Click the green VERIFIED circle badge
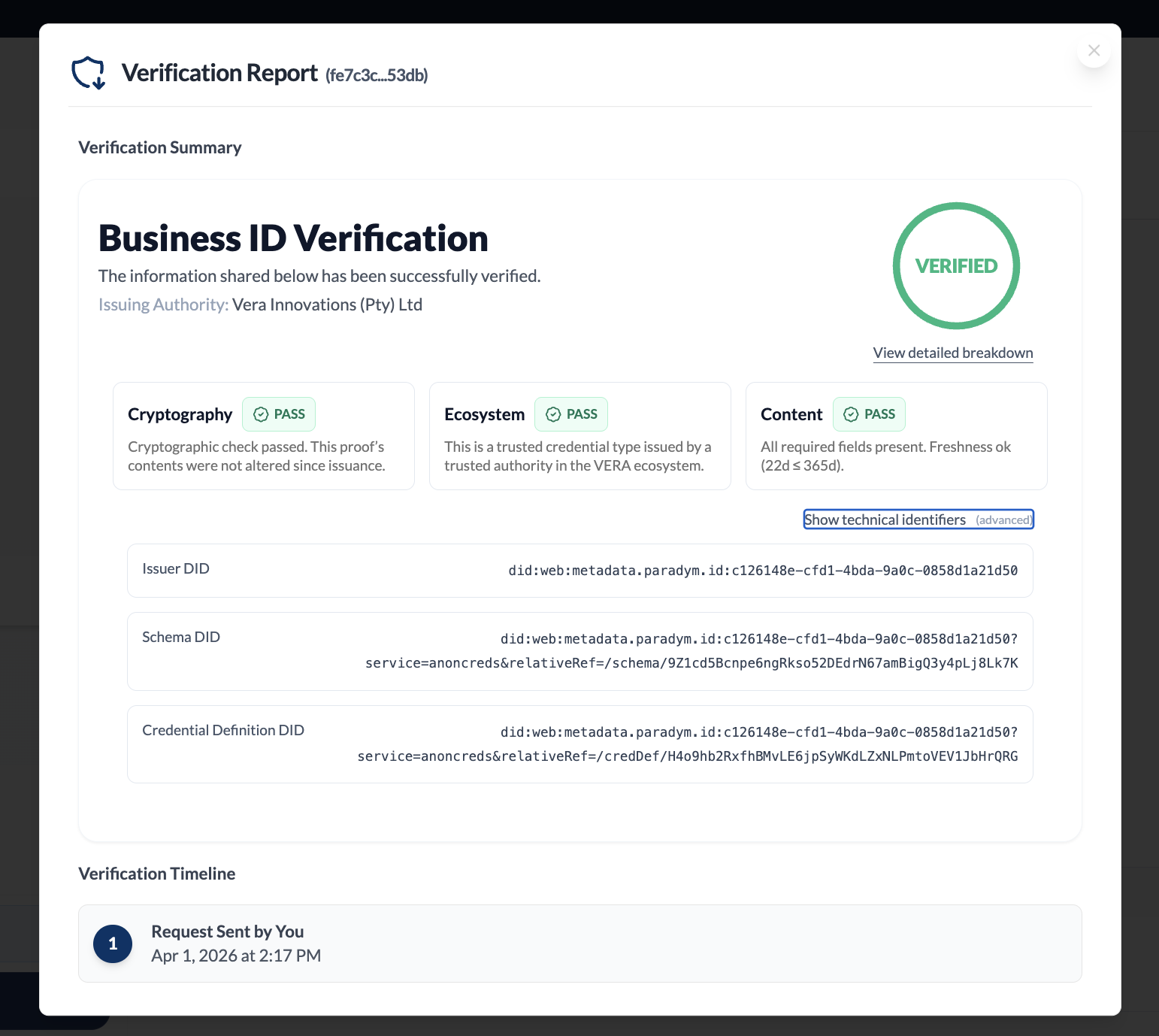The width and height of the screenshot is (1159, 1036). (x=956, y=265)
